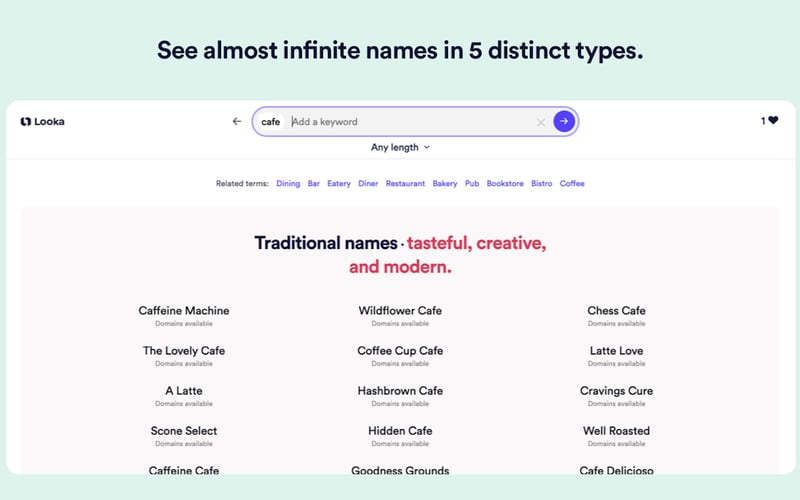Remove the cafe keyword chip
800x500 pixels.
coord(270,121)
